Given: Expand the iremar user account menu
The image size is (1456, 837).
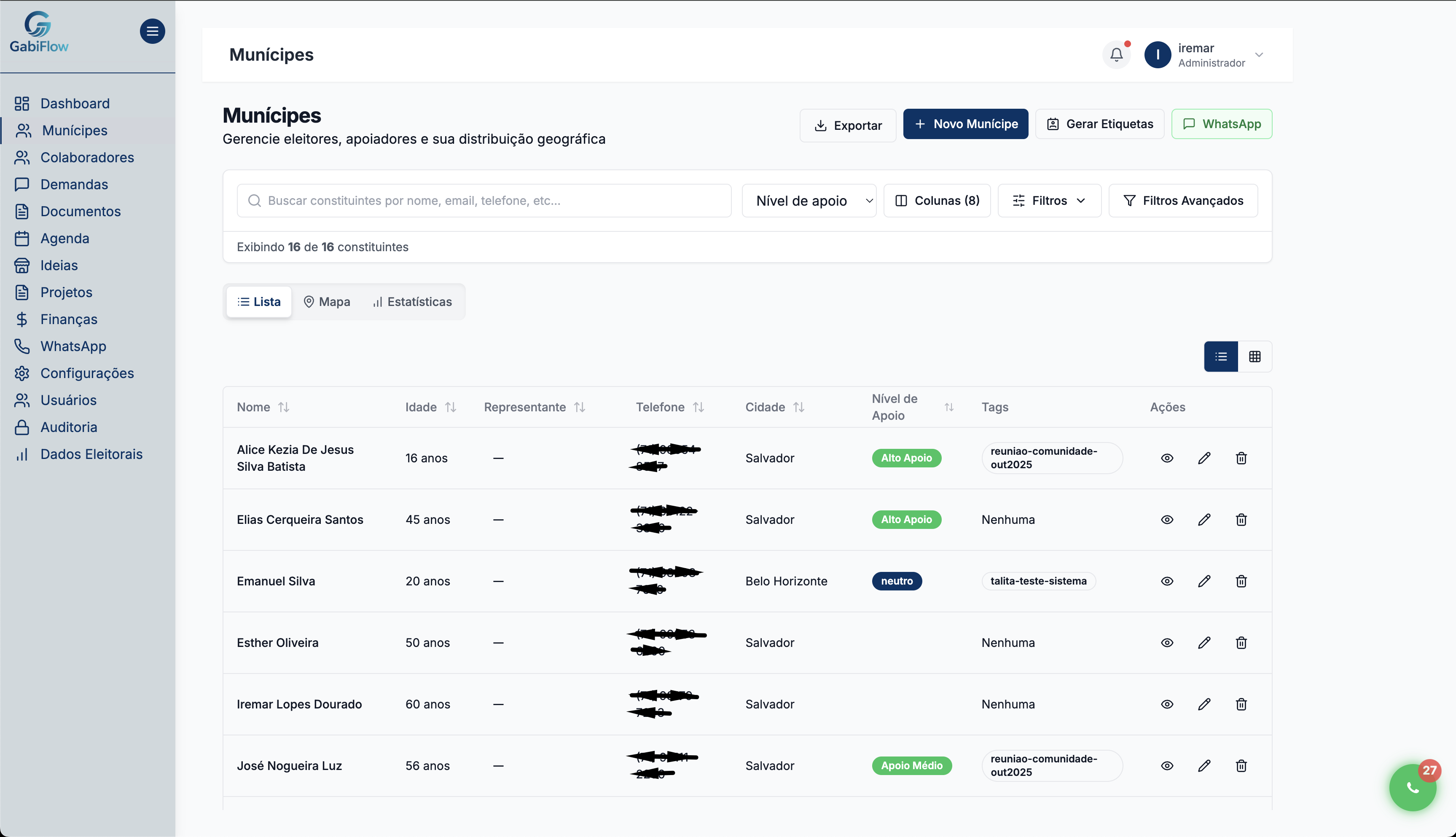Looking at the screenshot, I should 1259,55.
